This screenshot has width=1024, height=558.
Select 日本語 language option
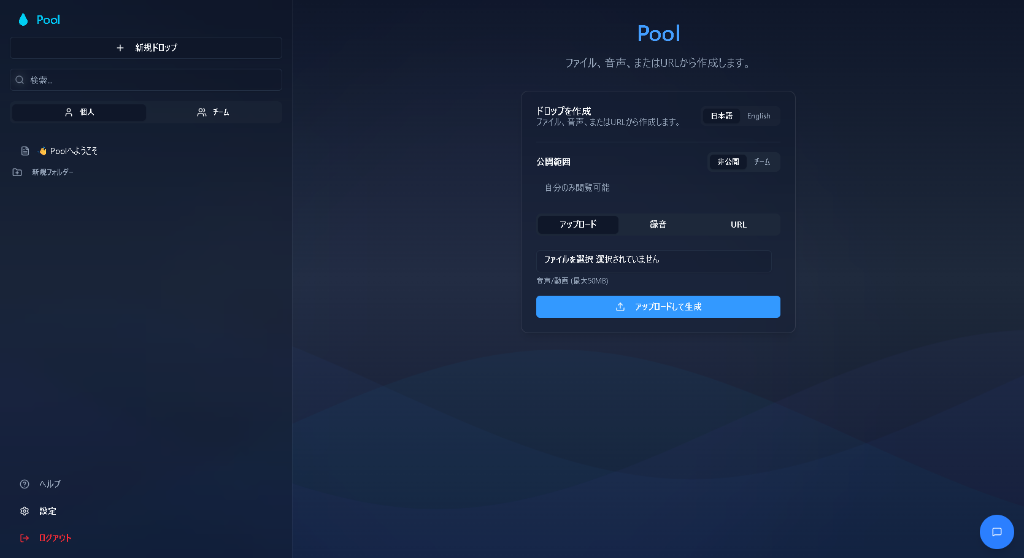722,116
